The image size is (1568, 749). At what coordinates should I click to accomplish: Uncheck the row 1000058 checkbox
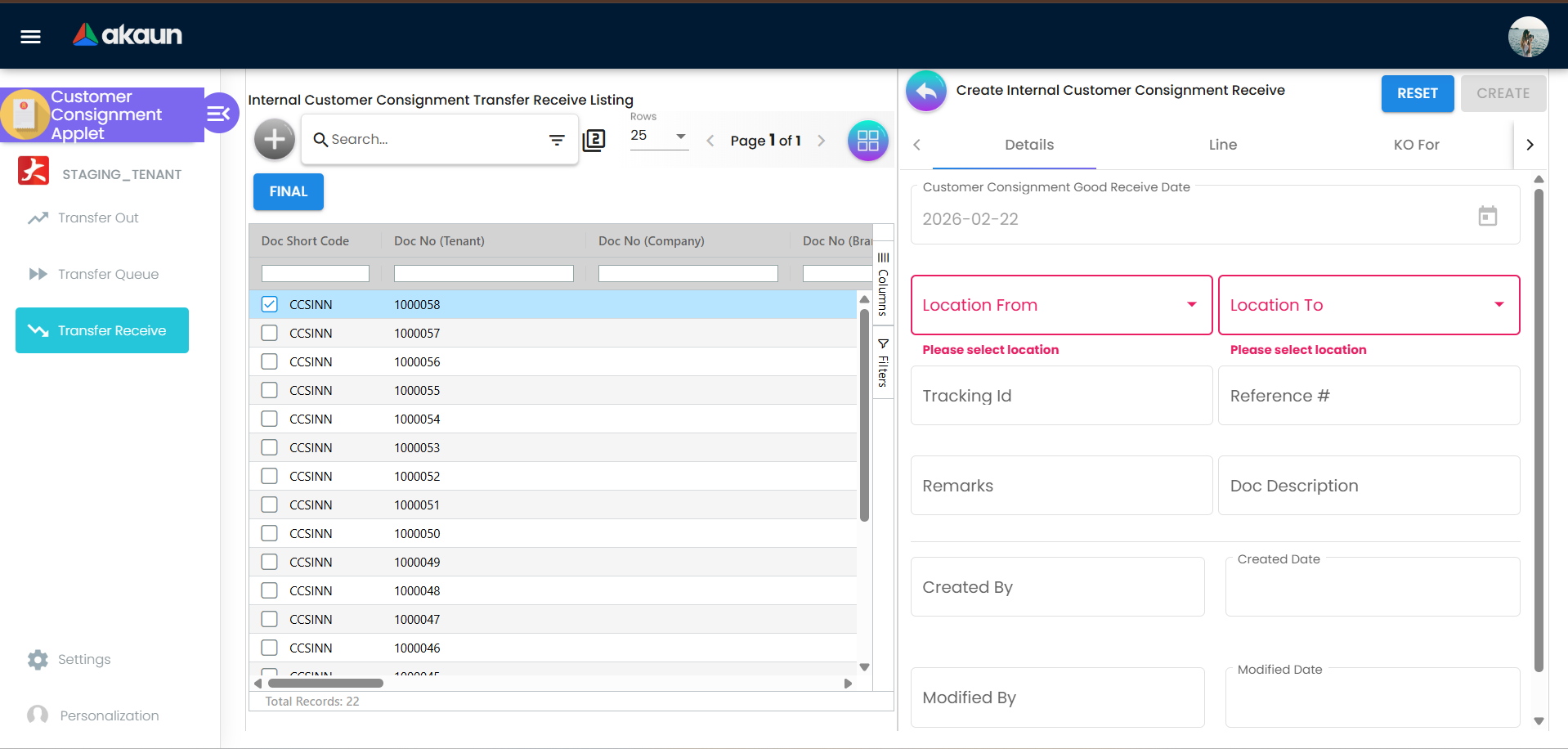pyautogui.click(x=269, y=304)
